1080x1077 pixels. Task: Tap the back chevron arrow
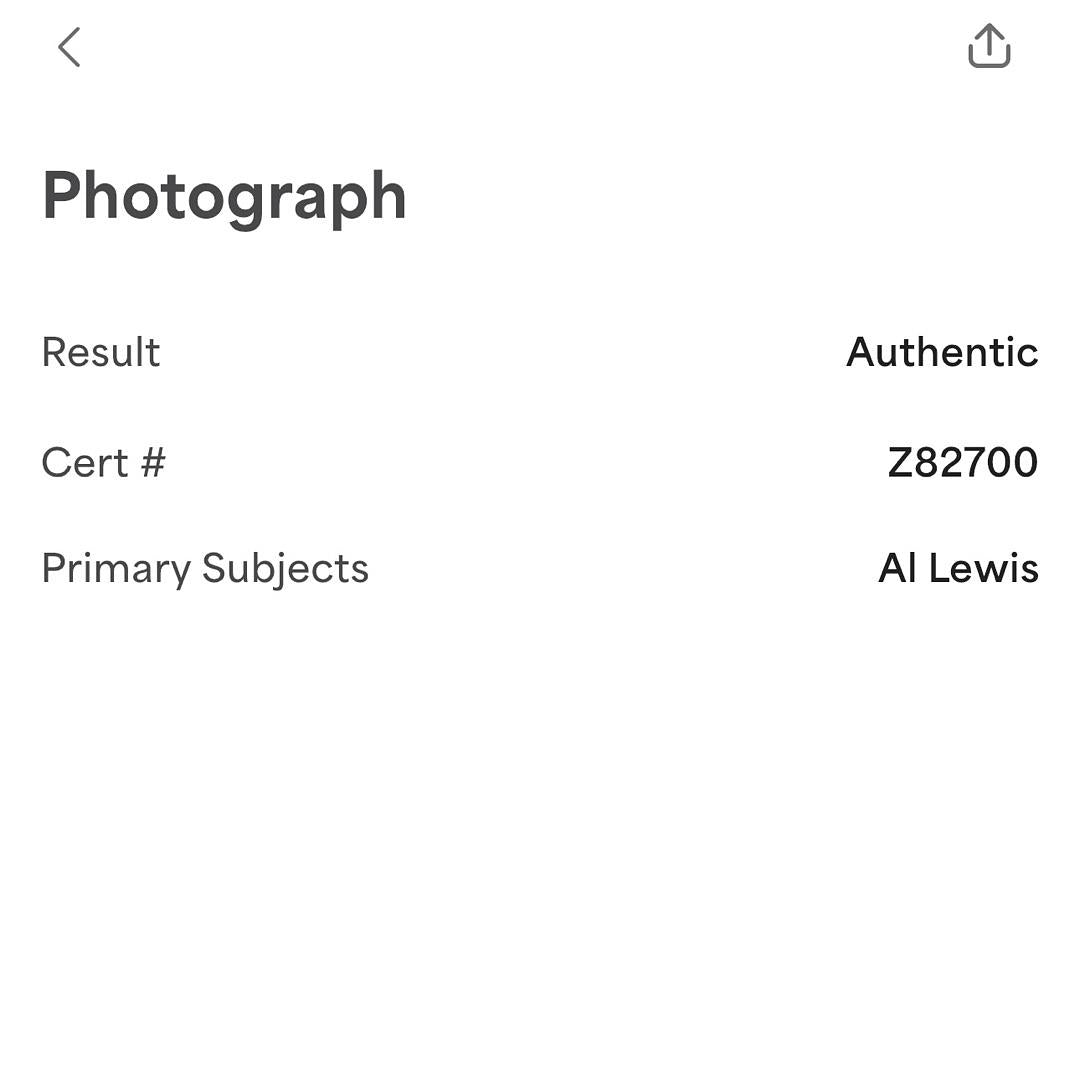click(x=68, y=47)
